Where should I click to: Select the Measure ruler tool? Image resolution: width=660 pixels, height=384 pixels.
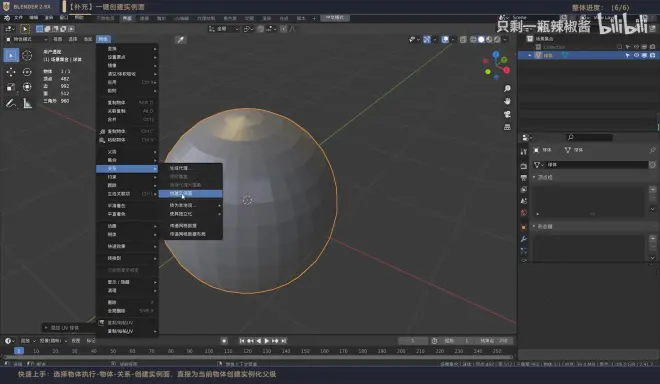[27, 103]
